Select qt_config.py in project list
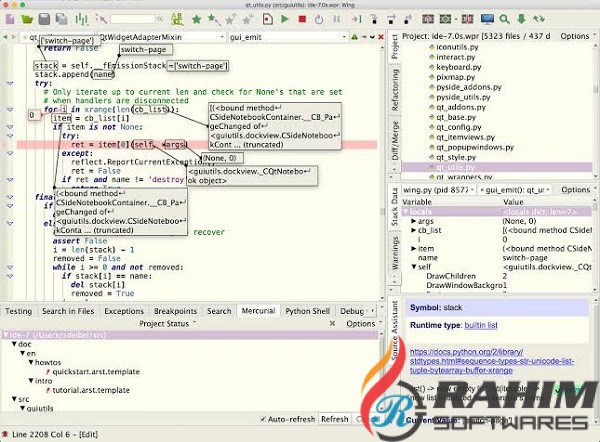600x442 pixels. coord(459,127)
